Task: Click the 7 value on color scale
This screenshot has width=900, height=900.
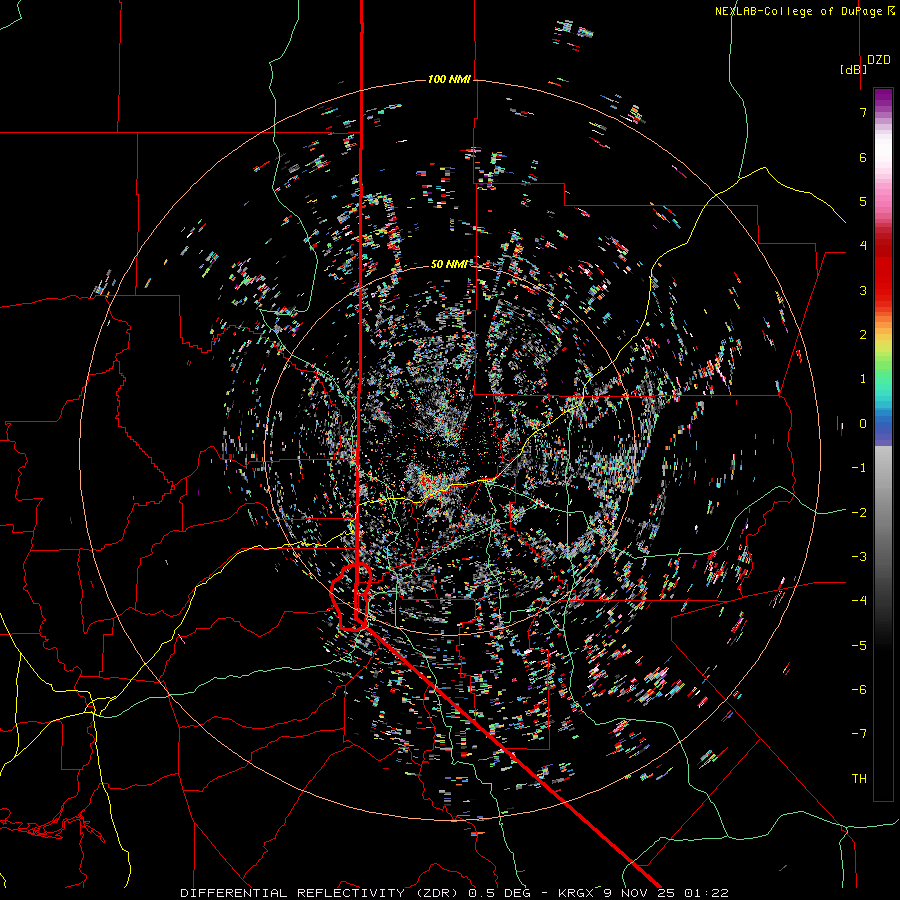Action: click(x=863, y=112)
